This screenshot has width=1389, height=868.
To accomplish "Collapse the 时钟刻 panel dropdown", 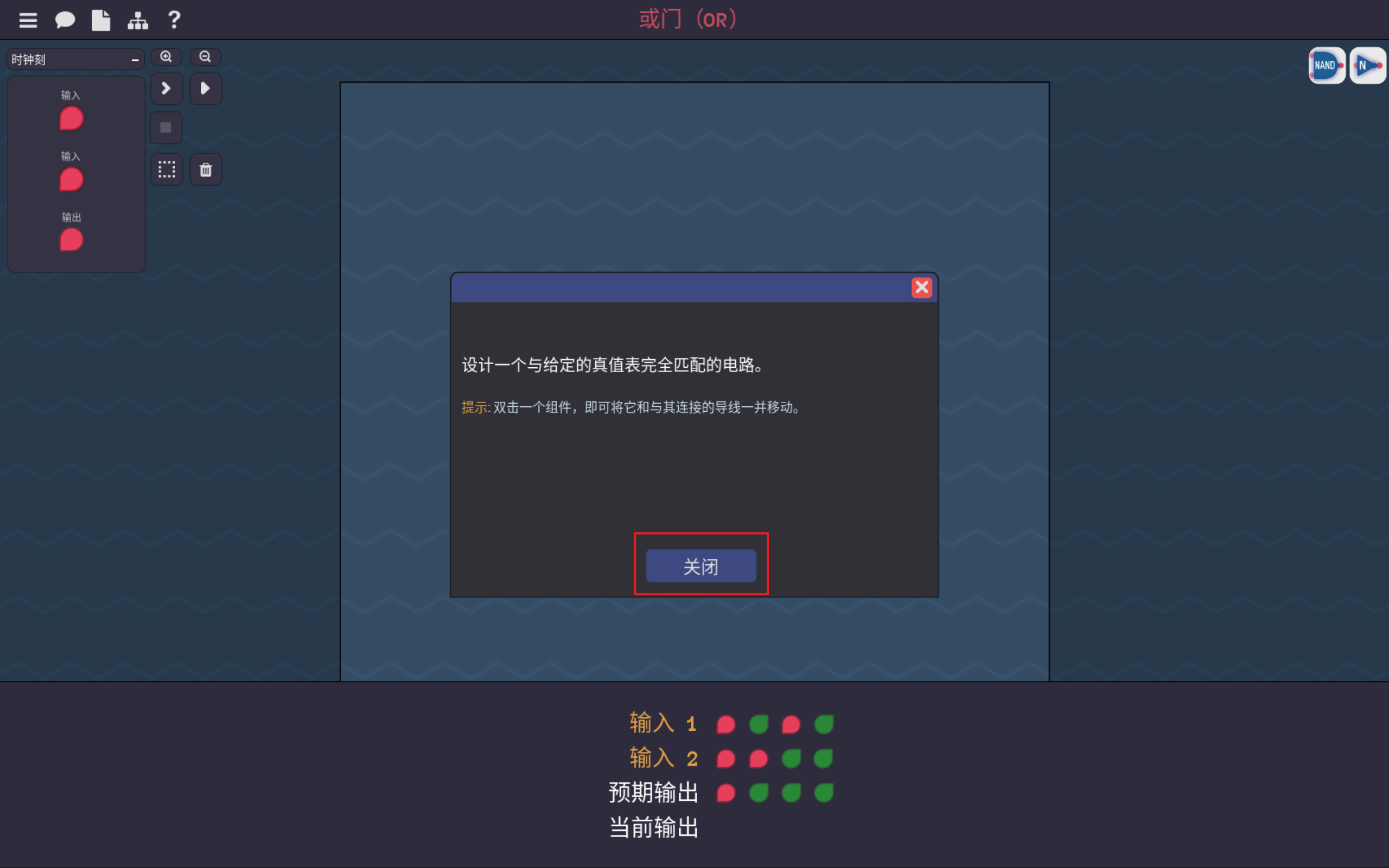I will [x=135, y=60].
